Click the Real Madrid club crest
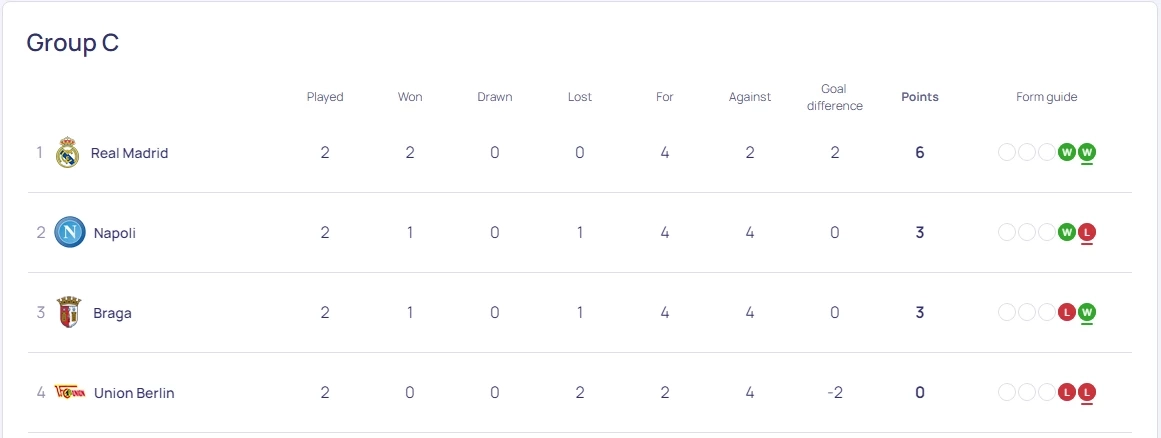 pyautogui.click(x=67, y=153)
